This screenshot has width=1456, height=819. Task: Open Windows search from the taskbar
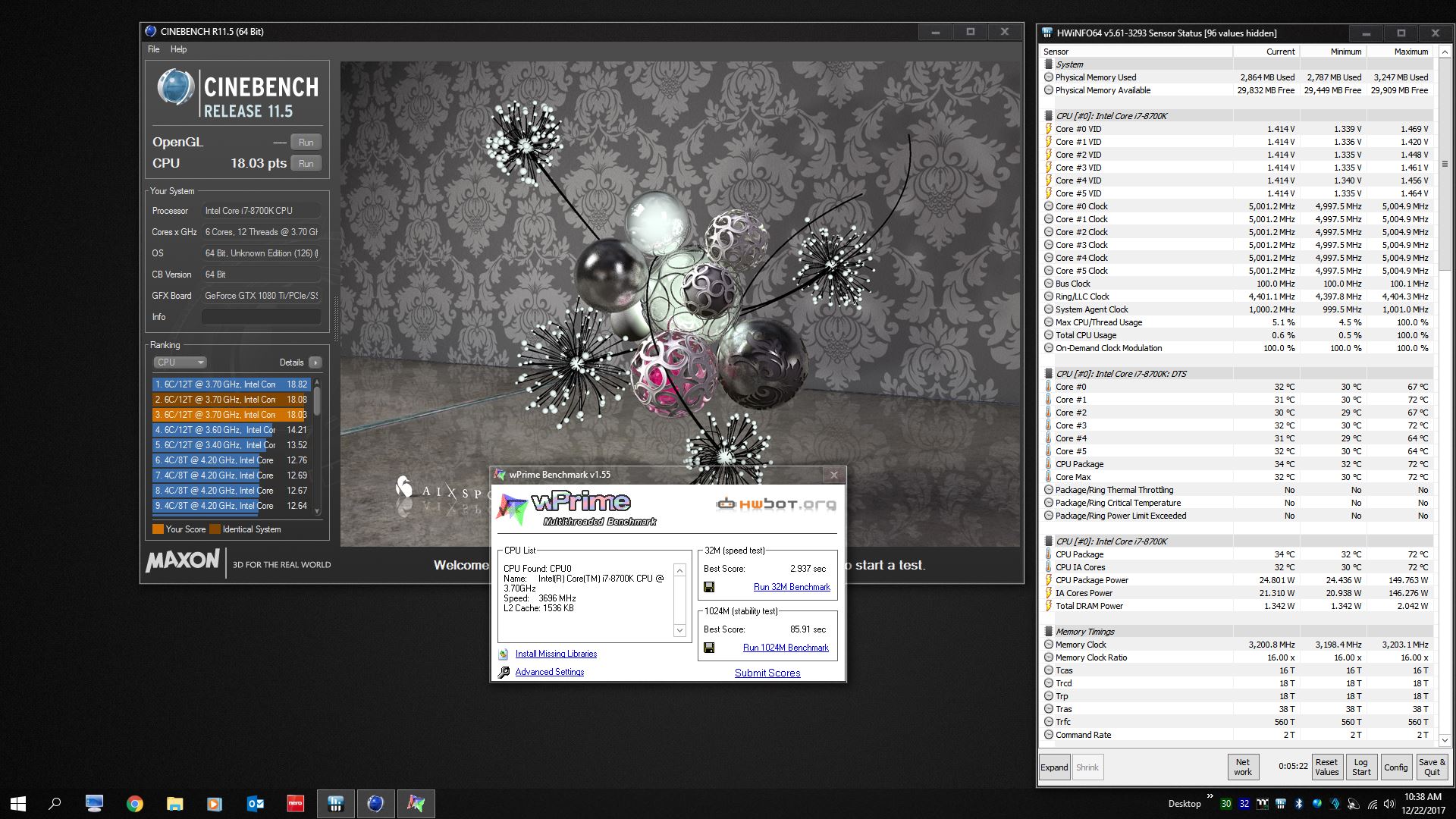(x=55, y=804)
